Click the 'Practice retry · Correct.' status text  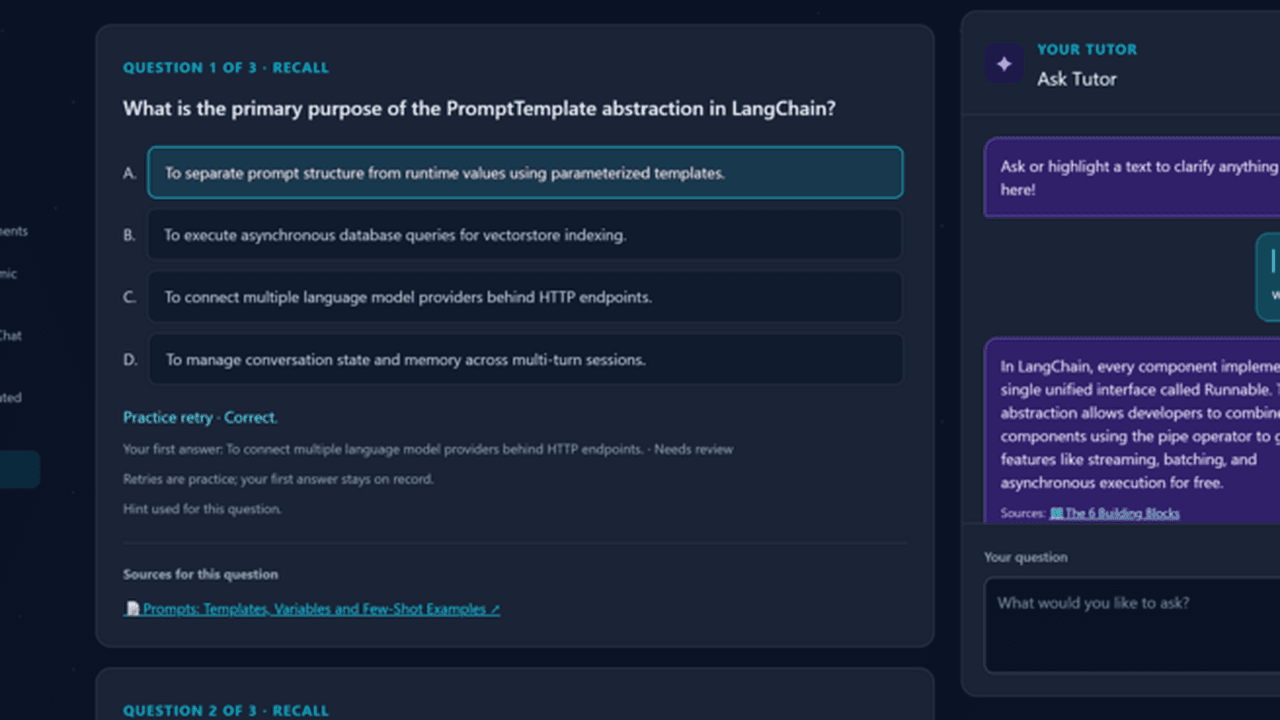200,417
